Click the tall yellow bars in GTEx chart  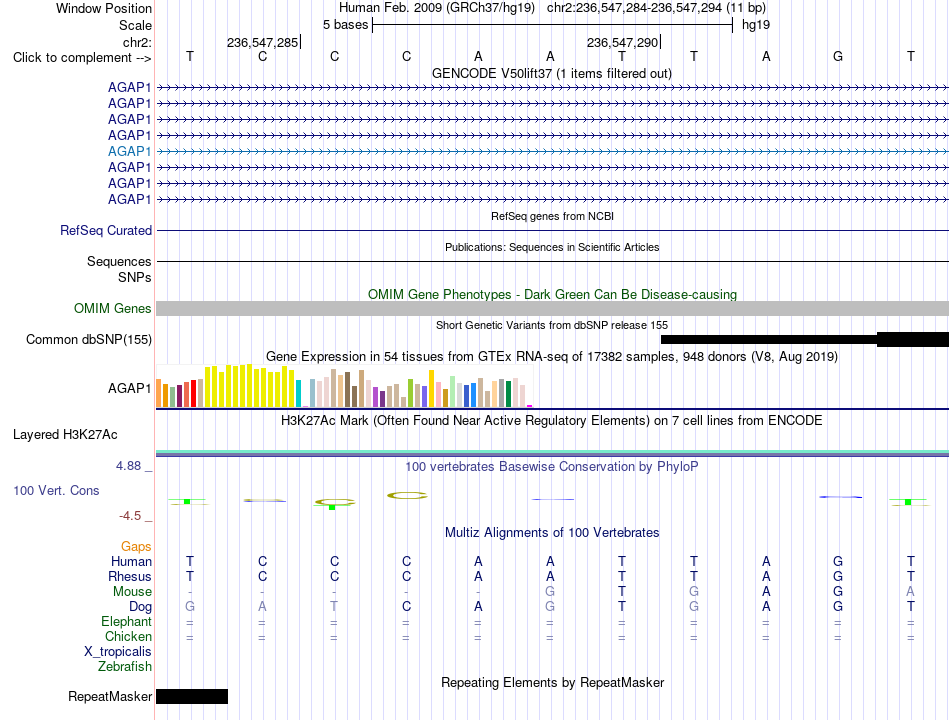point(250,386)
